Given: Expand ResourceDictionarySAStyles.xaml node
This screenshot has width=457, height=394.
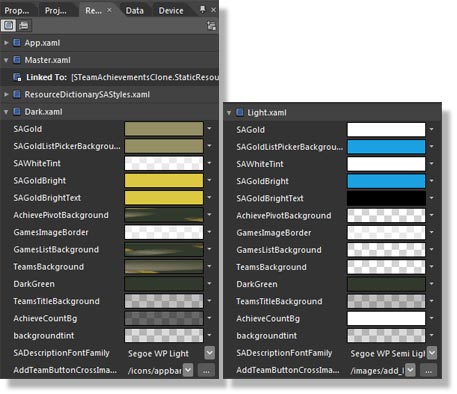Looking at the screenshot, I should (x=6, y=94).
